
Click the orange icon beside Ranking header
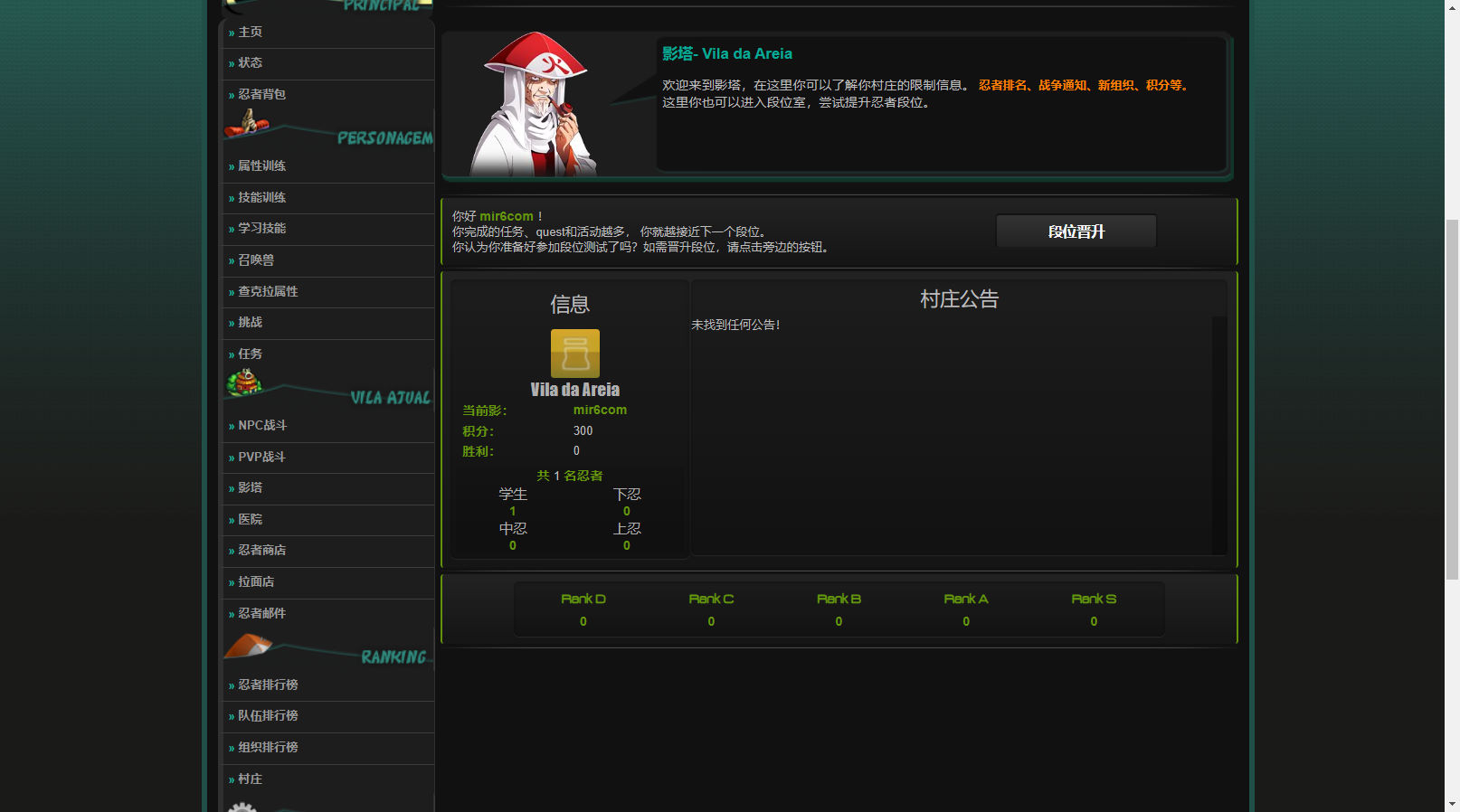(247, 645)
